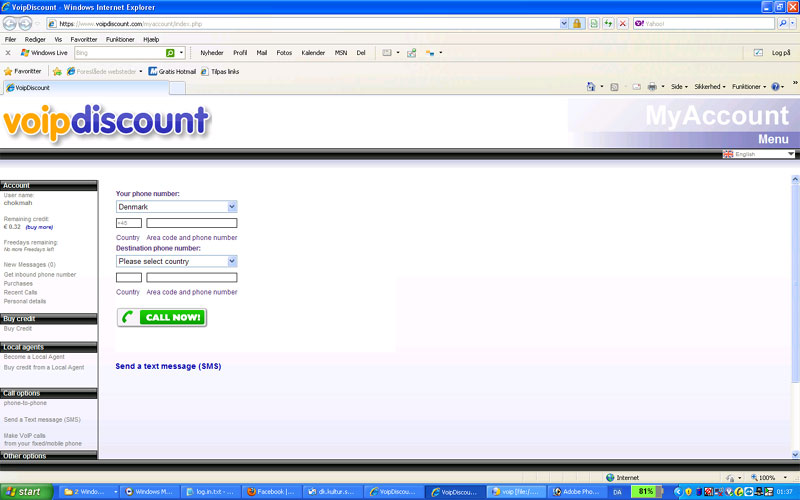Switch to log.in.txt taskbar window
This screenshot has height=500, width=800.
coord(210,492)
